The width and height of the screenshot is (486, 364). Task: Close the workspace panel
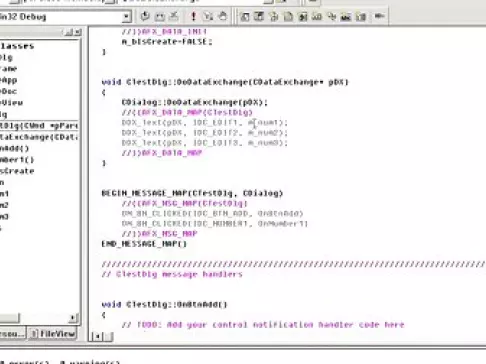click(77, 32)
